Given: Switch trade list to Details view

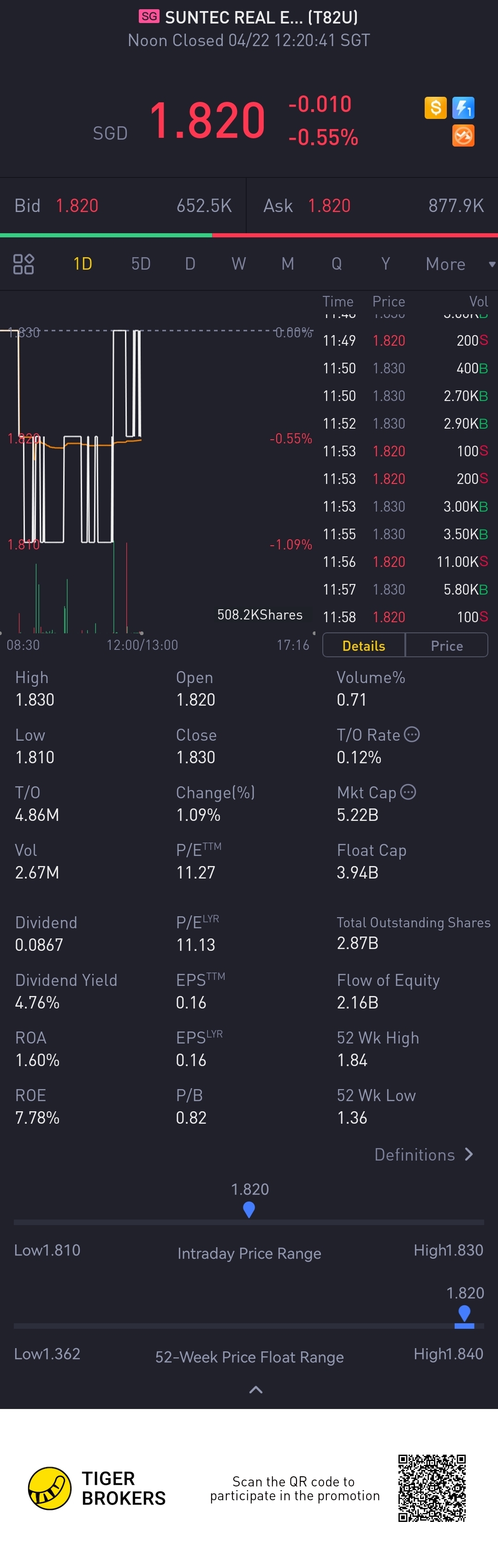Looking at the screenshot, I should tap(363, 646).
